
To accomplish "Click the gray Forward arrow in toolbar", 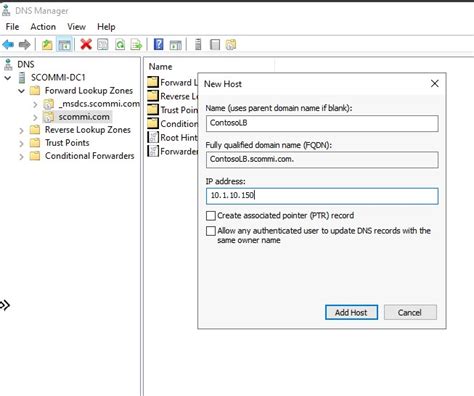I will tap(25, 44).
